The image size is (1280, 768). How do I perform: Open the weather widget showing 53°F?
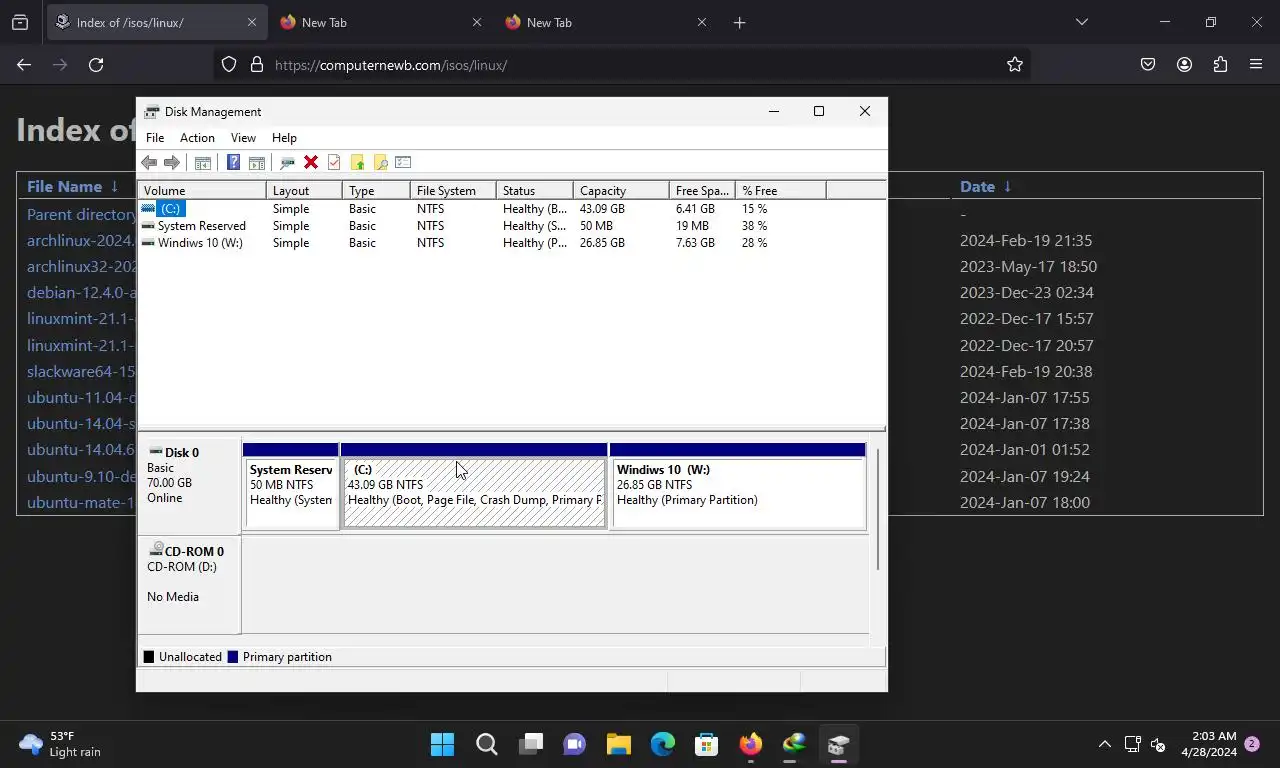click(60, 744)
